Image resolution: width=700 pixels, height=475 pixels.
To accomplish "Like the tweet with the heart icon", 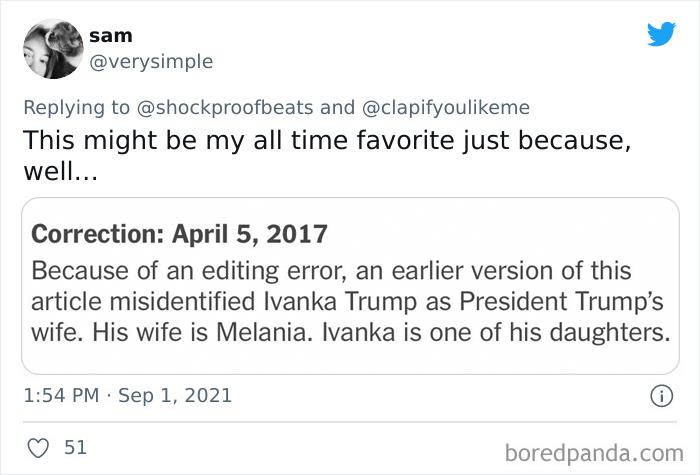I will coord(36,447).
